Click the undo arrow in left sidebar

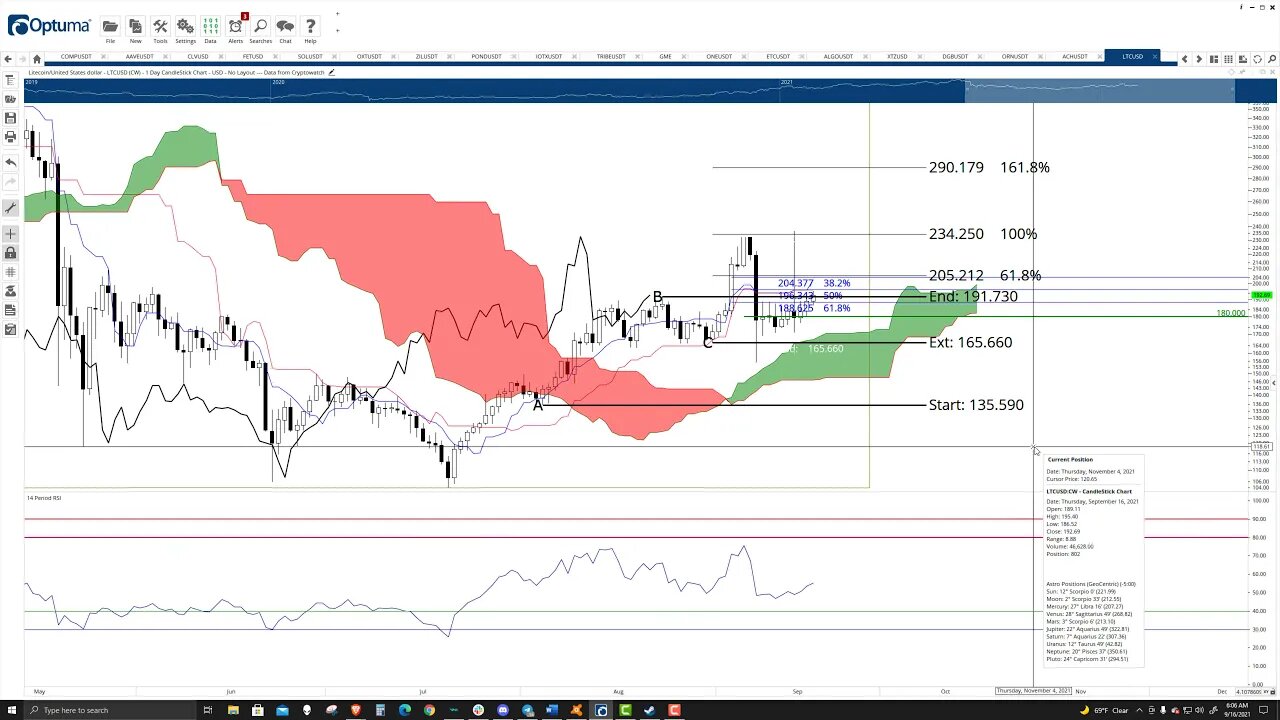tap(10, 162)
